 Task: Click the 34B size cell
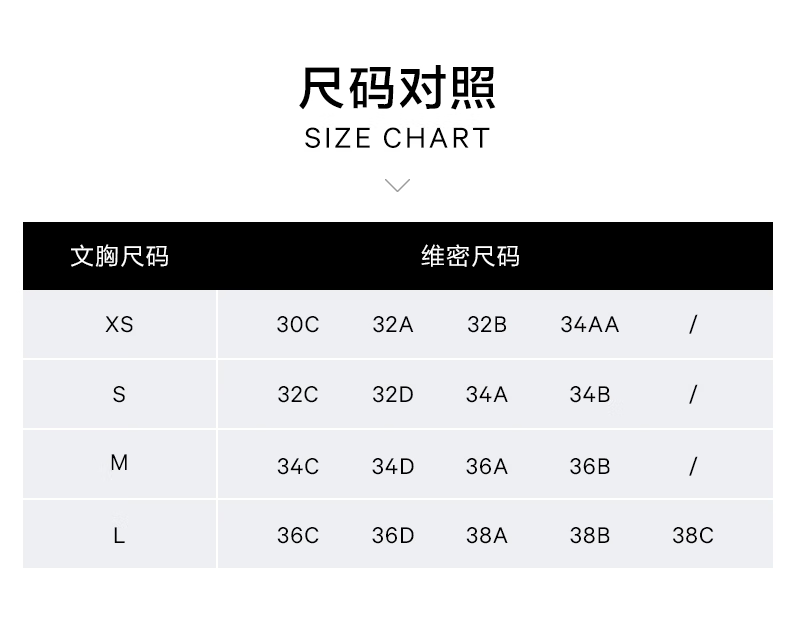pyautogui.click(x=590, y=394)
